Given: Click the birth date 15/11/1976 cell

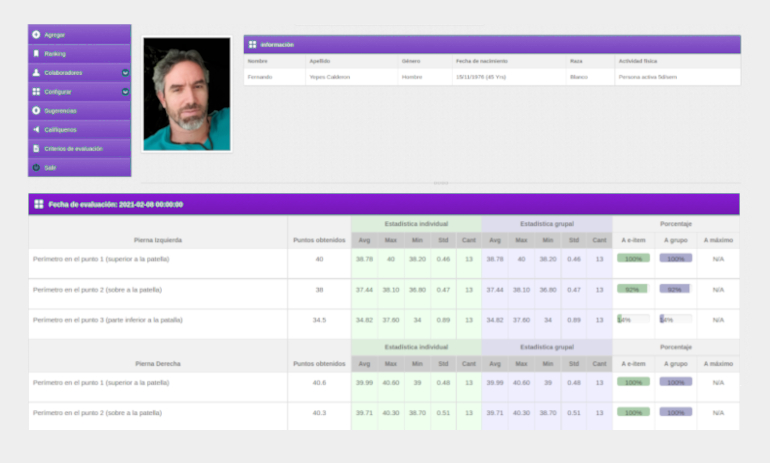Looking at the screenshot, I should [509, 77].
